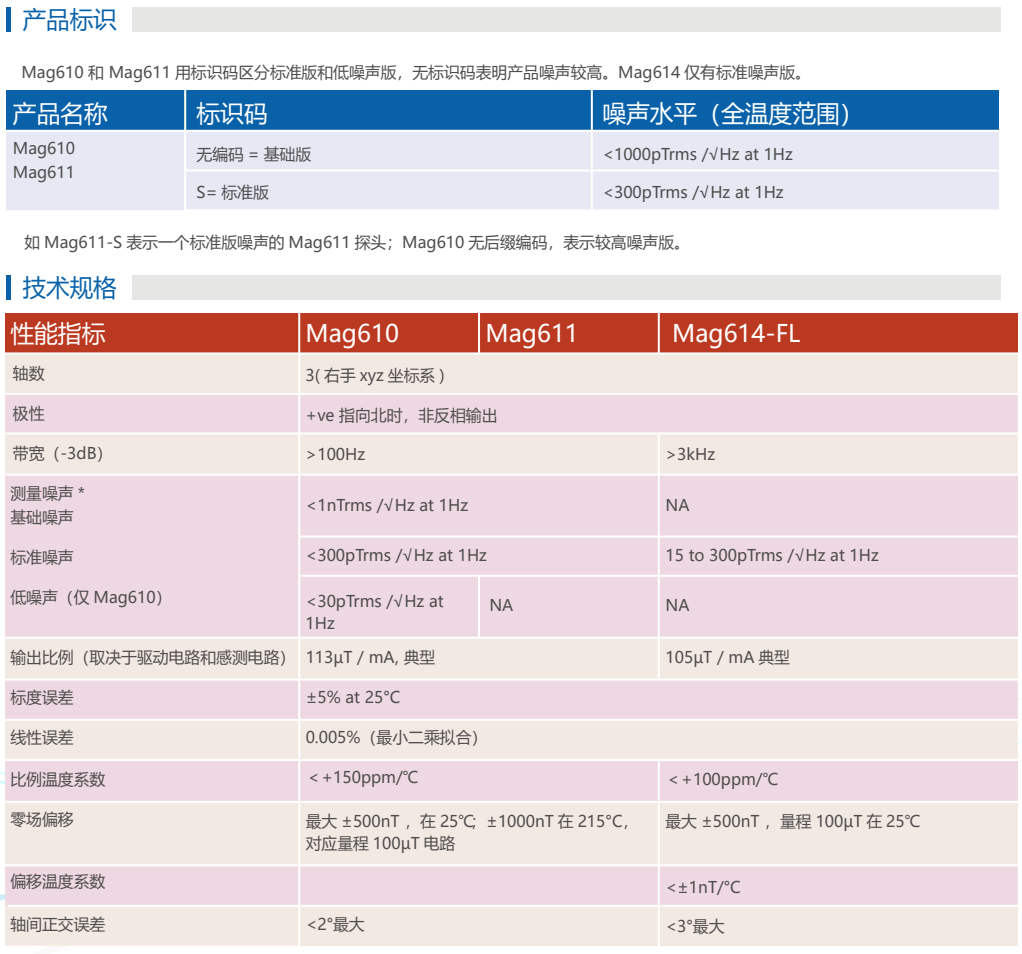Click the "标度误差" row label
The height and width of the screenshot is (954, 1022).
[x=42, y=698]
